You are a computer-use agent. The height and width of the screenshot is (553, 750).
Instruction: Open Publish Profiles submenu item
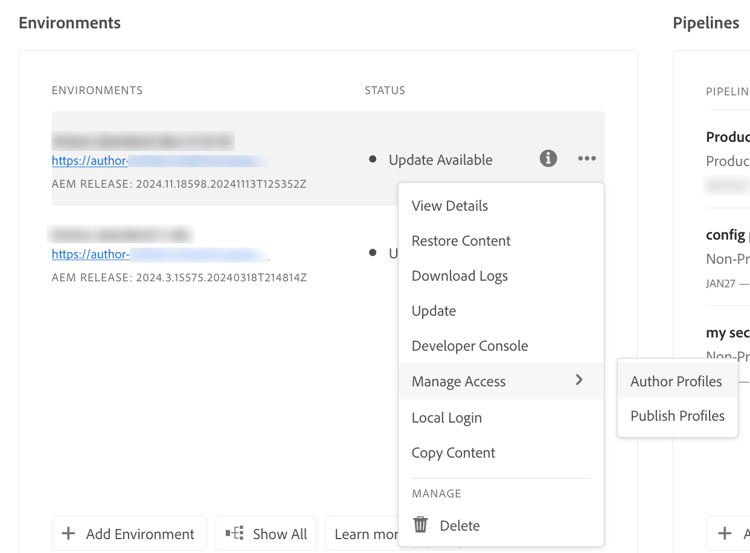[678, 416]
